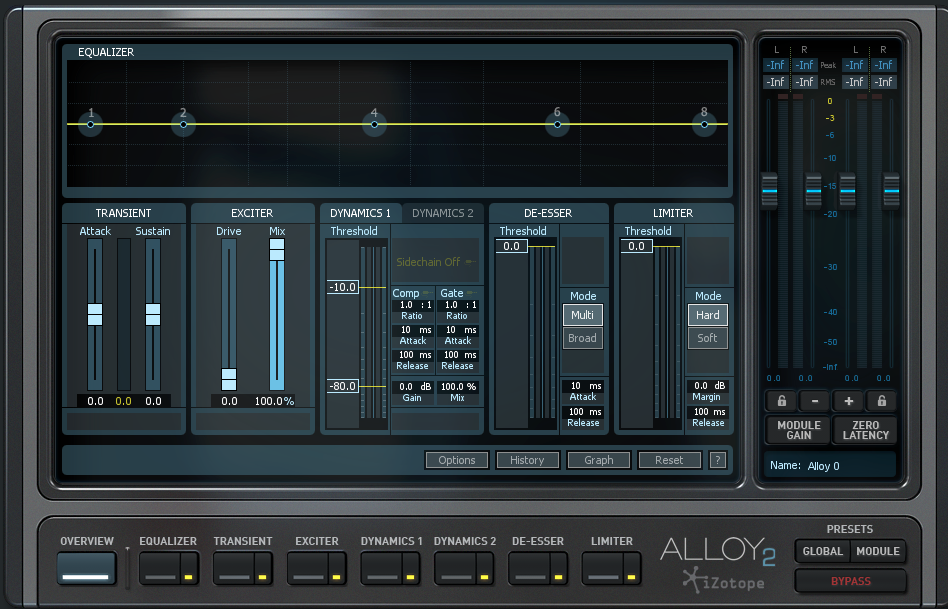Click the Dynamics Gain 0.0 dB field
Image resolution: width=948 pixels, height=609 pixels.
point(413,386)
